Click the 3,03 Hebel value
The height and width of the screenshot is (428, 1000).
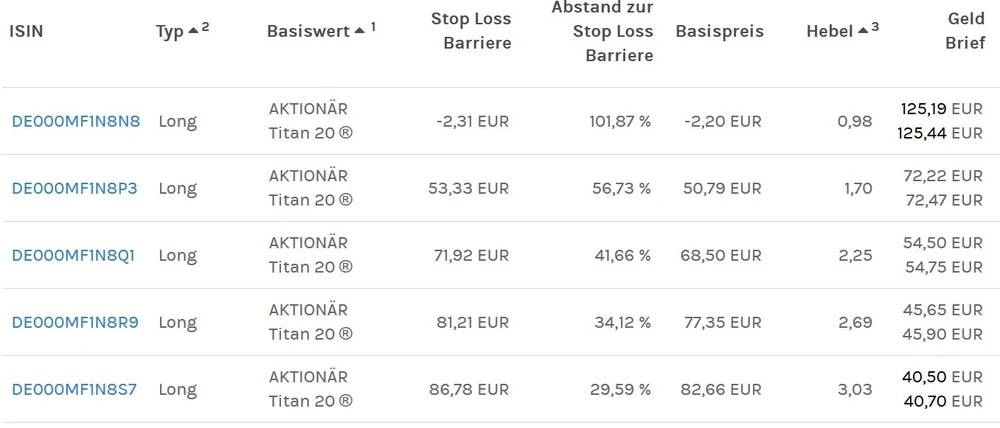point(855,389)
